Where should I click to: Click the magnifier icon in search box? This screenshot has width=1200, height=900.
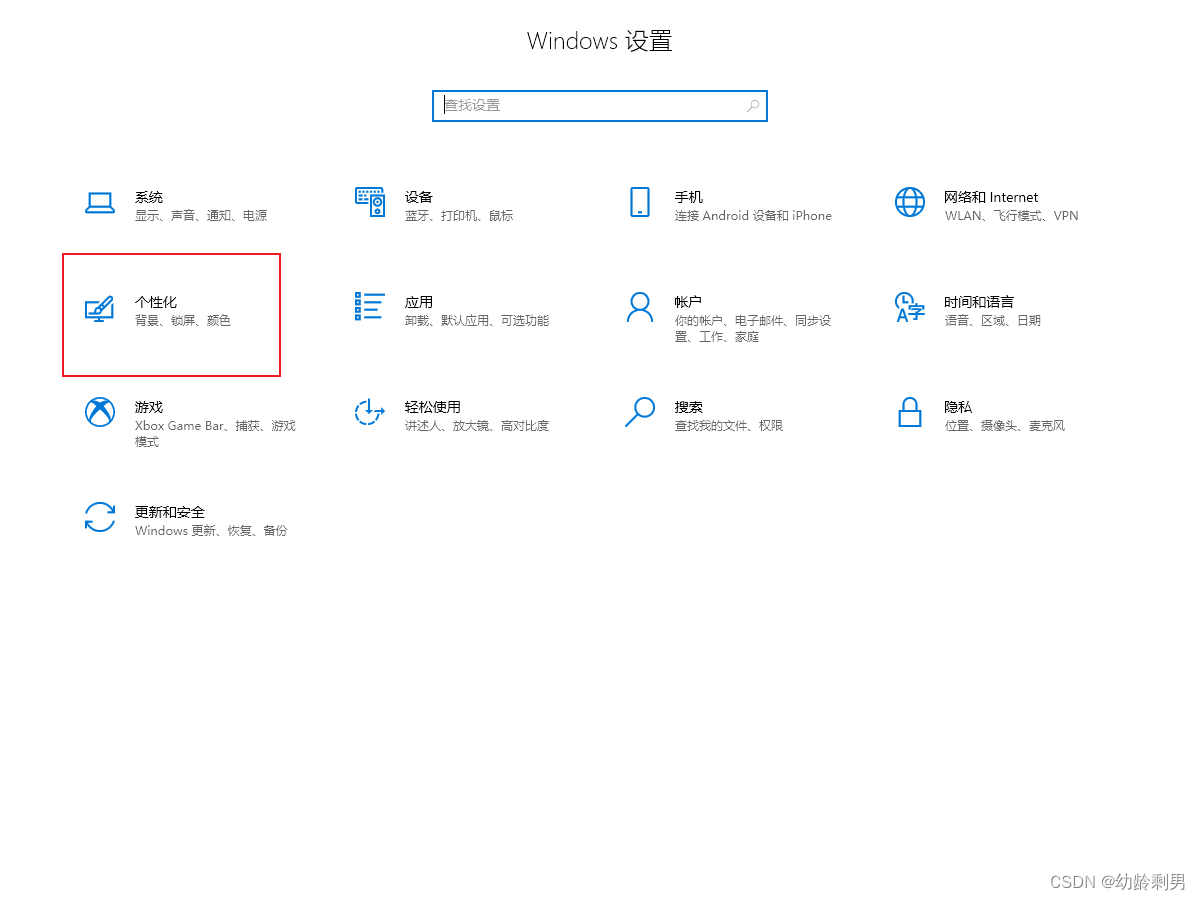coord(753,105)
